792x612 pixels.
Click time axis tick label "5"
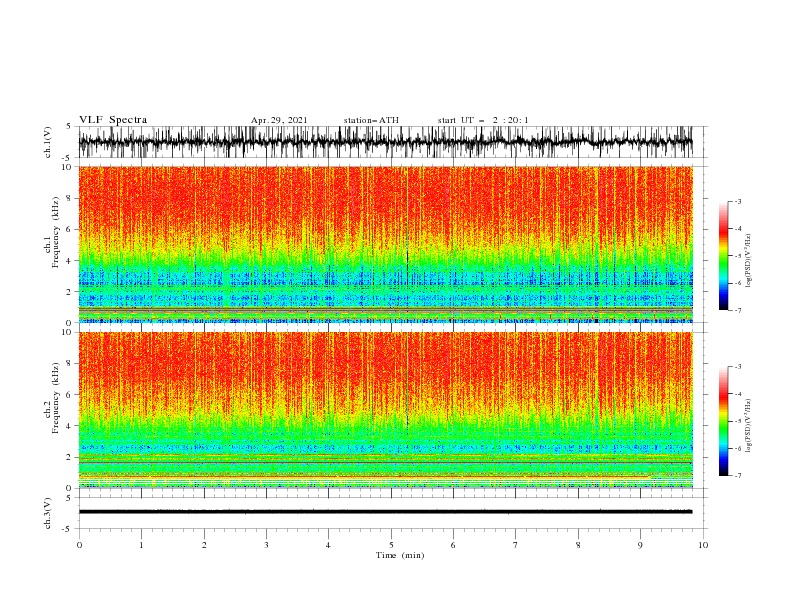pyautogui.click(x=391, y=545)
